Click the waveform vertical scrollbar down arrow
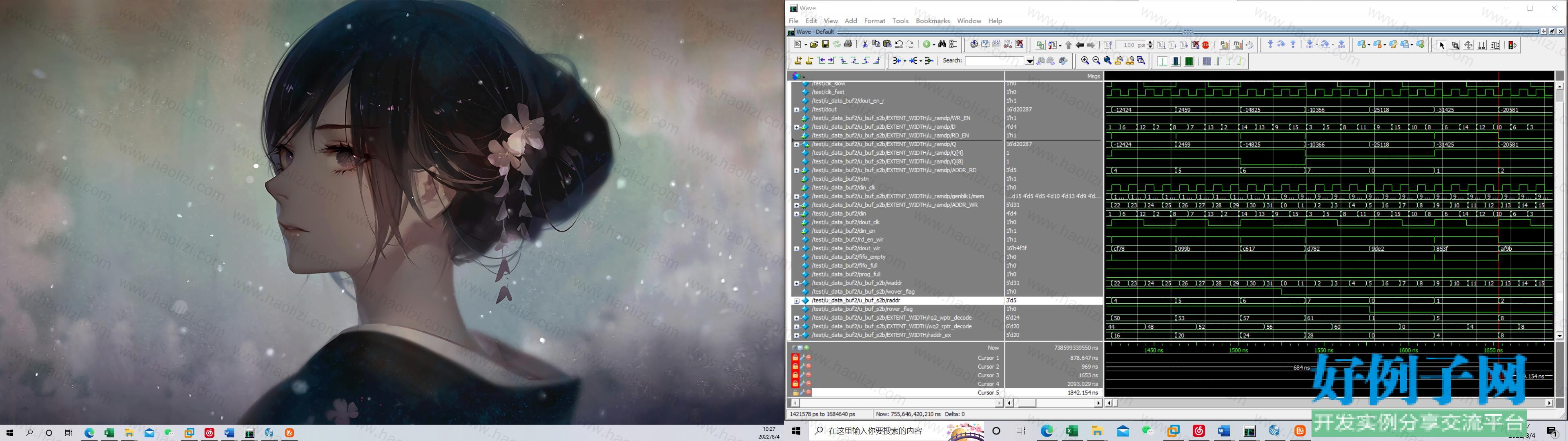The height and width of the screenshot is (441, 1568). (1559, 336)
